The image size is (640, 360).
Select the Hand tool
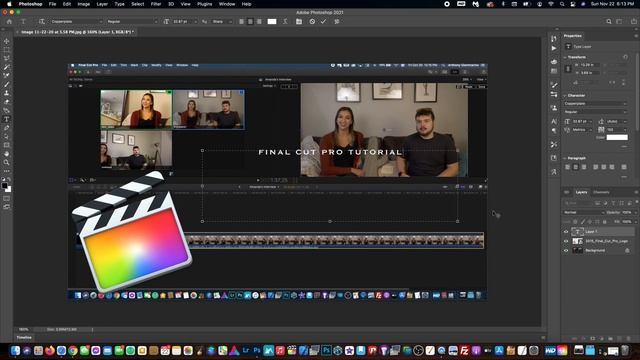click(7, 154)
